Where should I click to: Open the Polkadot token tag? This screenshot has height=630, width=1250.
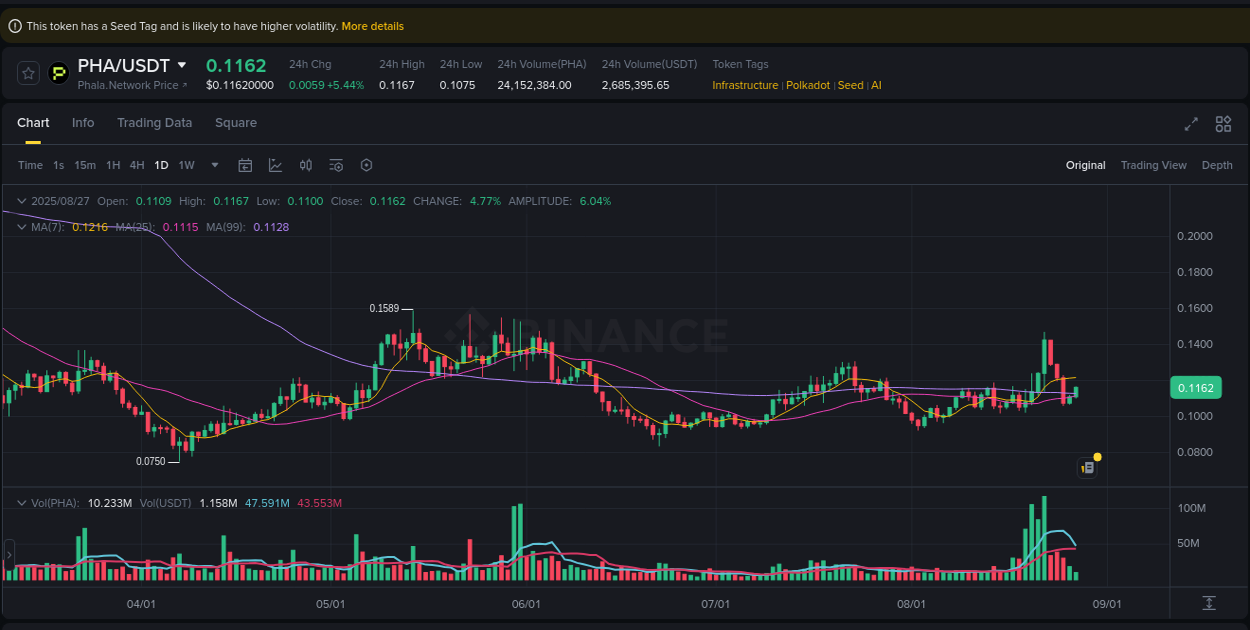pyautogui.click(x=808, y=85)
